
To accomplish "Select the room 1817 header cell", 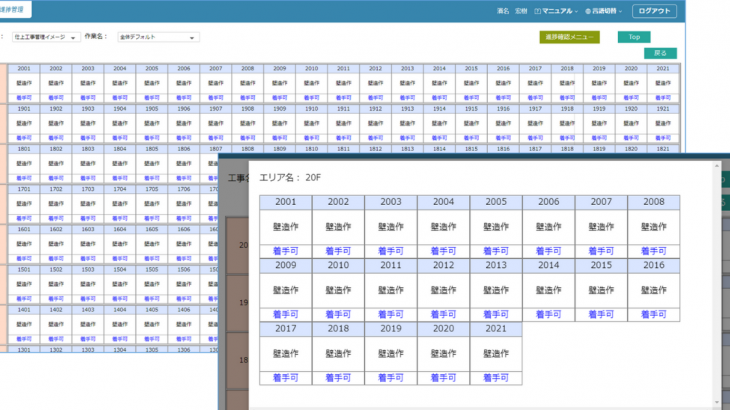I will coord(535,148).
